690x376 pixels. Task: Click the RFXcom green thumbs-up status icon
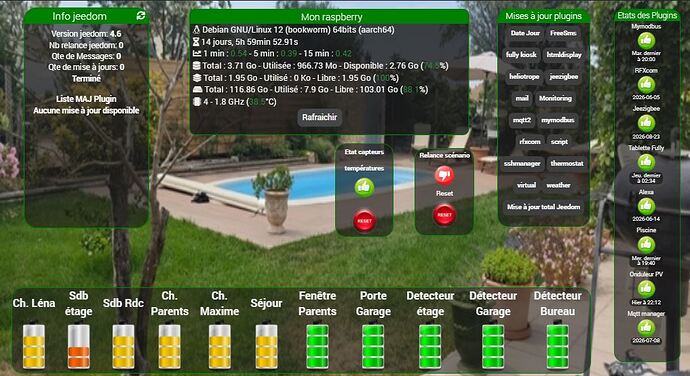tap(646, 85)
